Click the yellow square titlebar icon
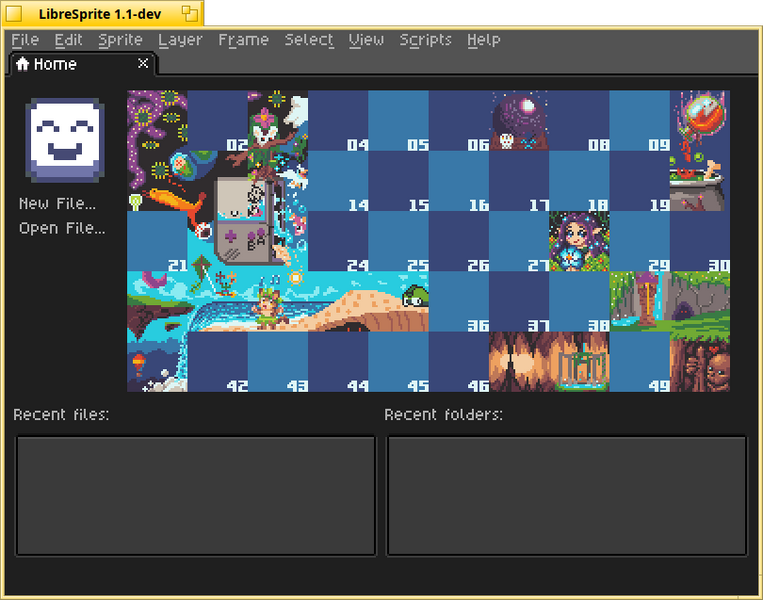Viewport: 763px width, 600px height. pos(14,14)
